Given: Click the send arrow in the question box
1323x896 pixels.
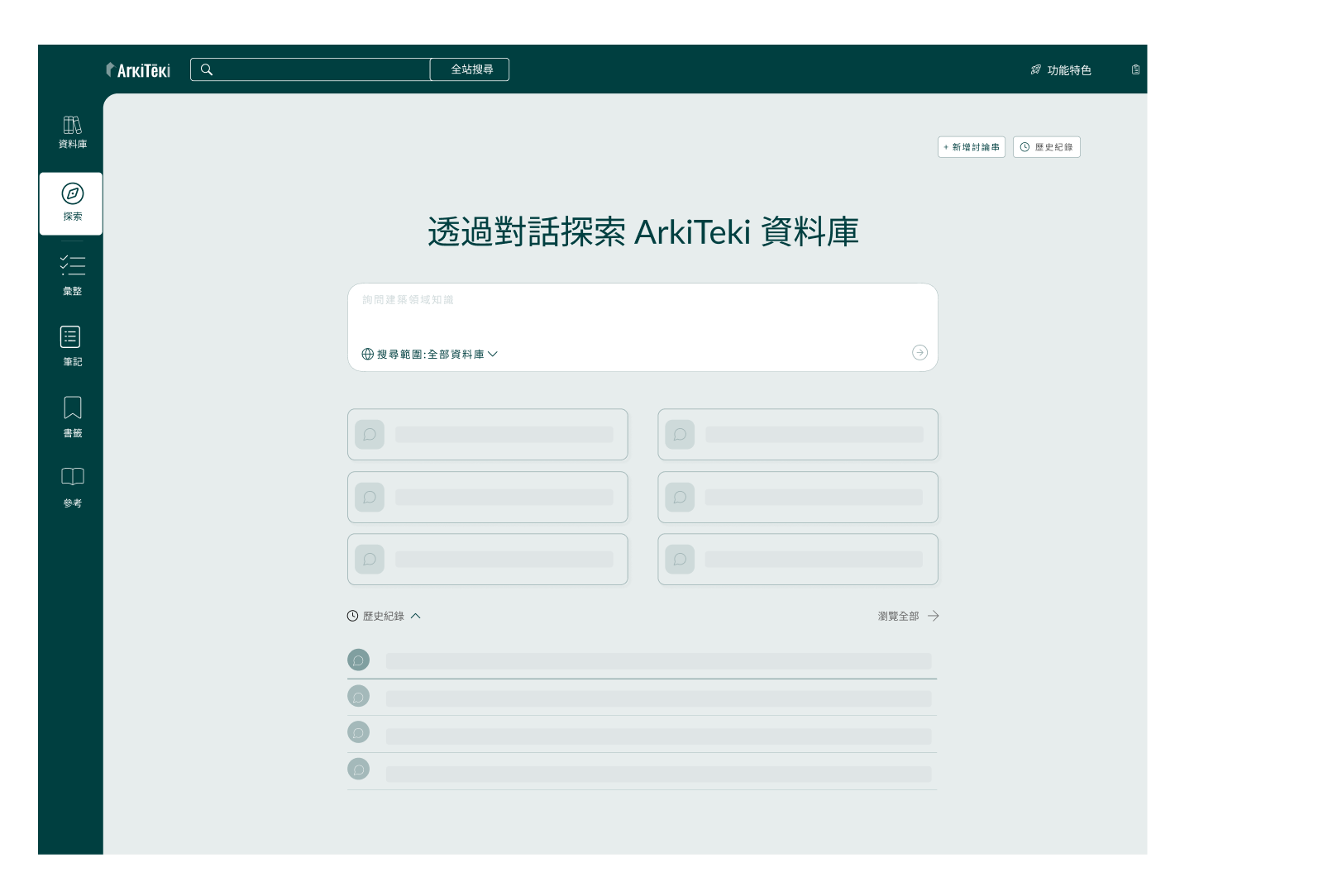Looking at the screenshot, I should pyautogui.click(x=919, y=353).
